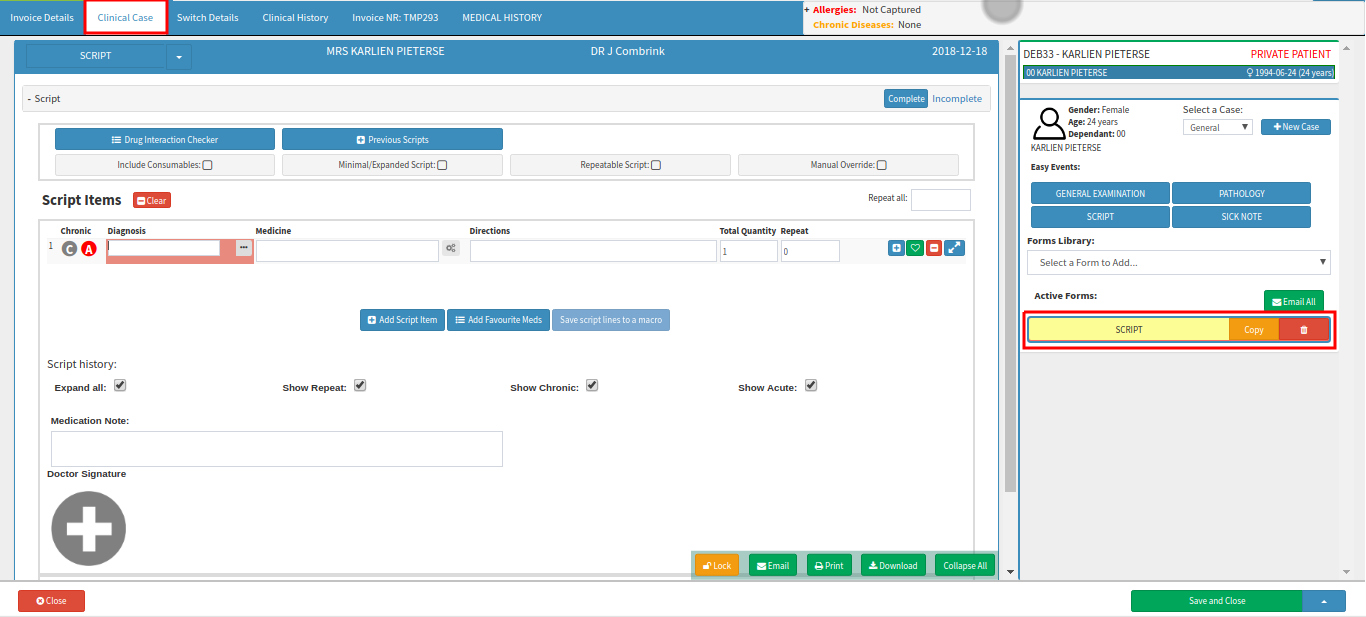The image size is (1366, 617).
Task: Open Forms Library form selector
Action: [x=1178, y=263]
